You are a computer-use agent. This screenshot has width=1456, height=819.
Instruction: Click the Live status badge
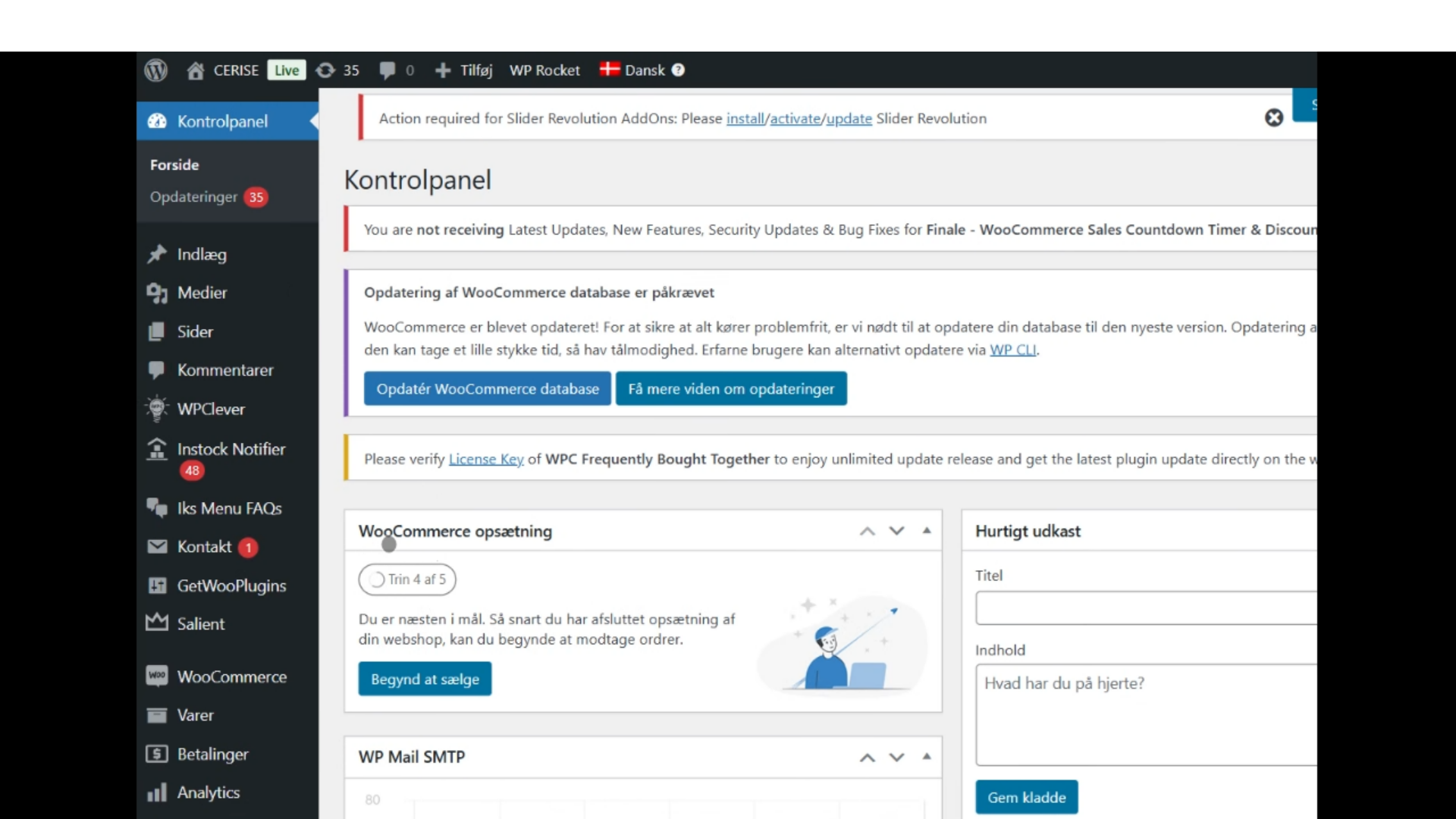click(286, 71)
